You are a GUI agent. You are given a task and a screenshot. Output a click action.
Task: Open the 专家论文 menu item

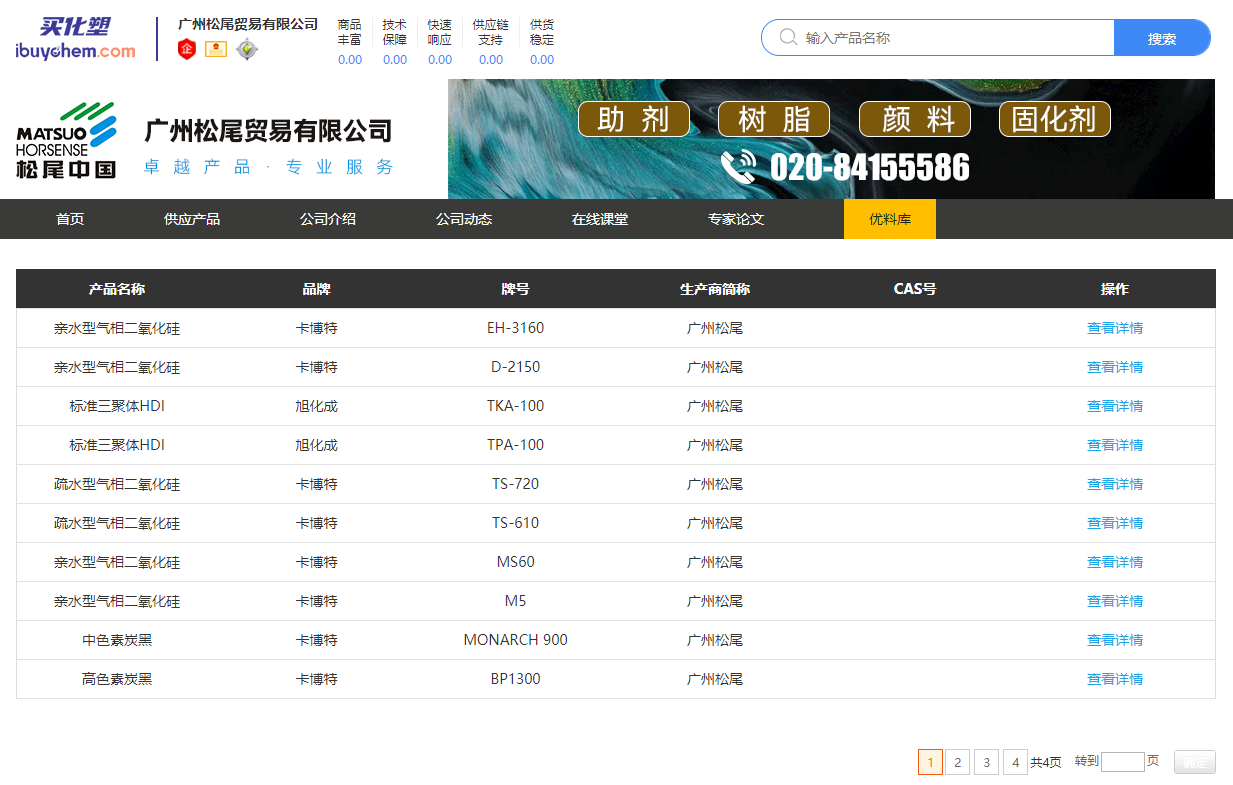[736, 219]
